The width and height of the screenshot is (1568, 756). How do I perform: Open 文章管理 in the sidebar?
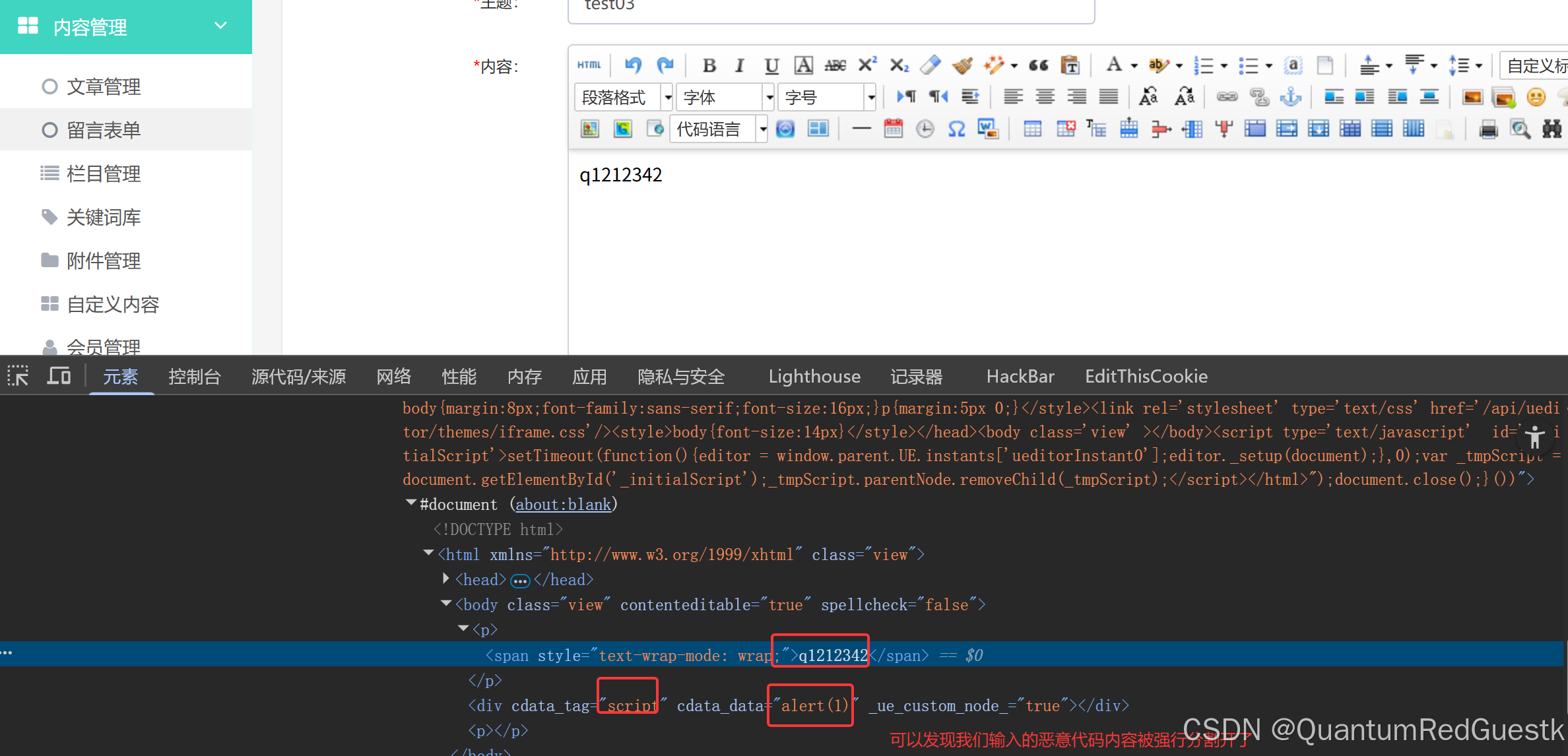(x=104, y=86)
